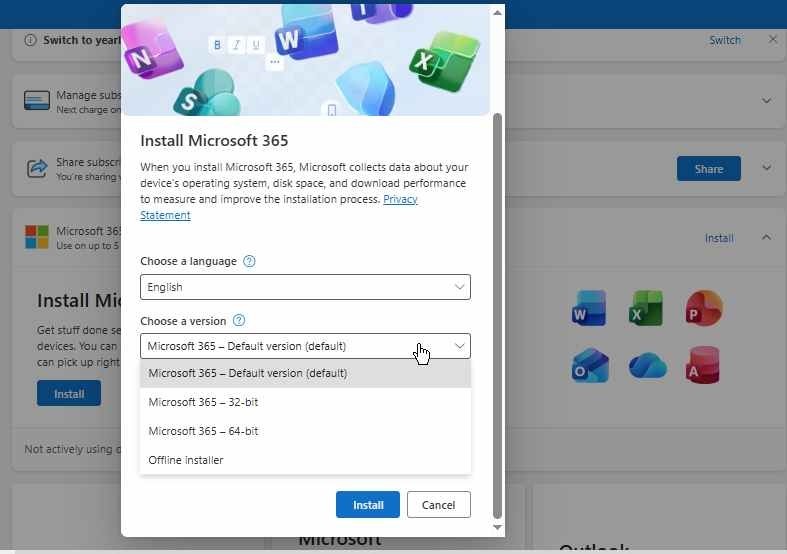Click the Microsoft logo in subscription row
This screenshot has height=554, width=787.
point(37,237)
